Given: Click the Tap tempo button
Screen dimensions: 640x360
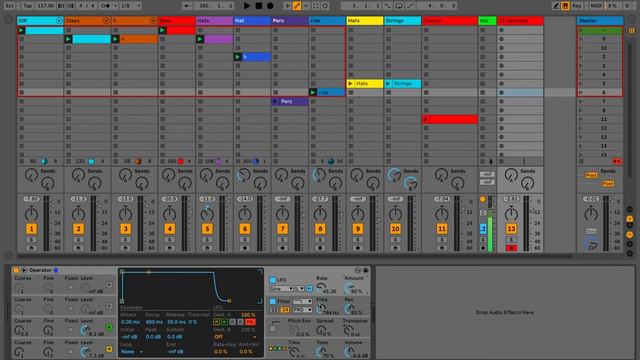Looking at the screenshot, I should [x=27, y=6].
